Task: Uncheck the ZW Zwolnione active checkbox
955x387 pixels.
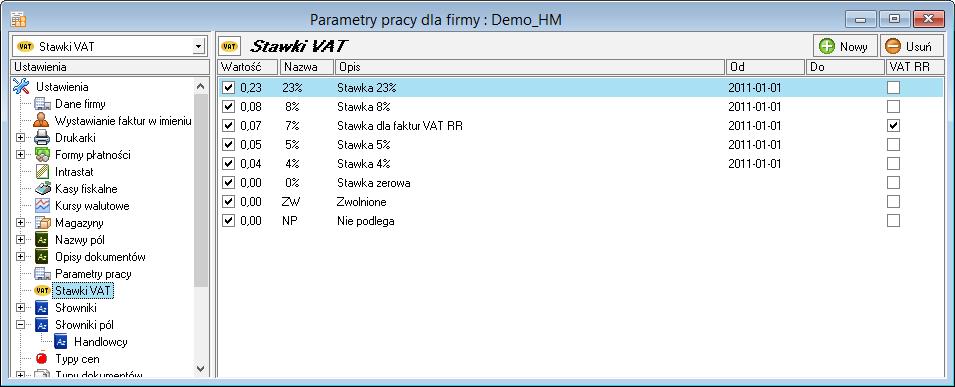Action: coord(228,202)
